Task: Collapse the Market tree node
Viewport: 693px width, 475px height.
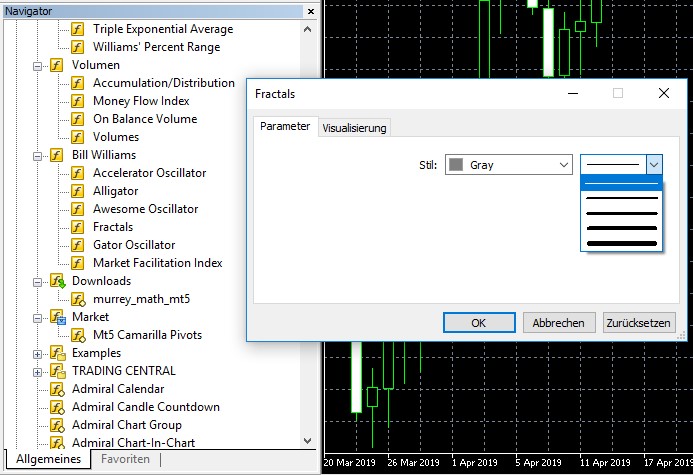Action: (38, 318)
